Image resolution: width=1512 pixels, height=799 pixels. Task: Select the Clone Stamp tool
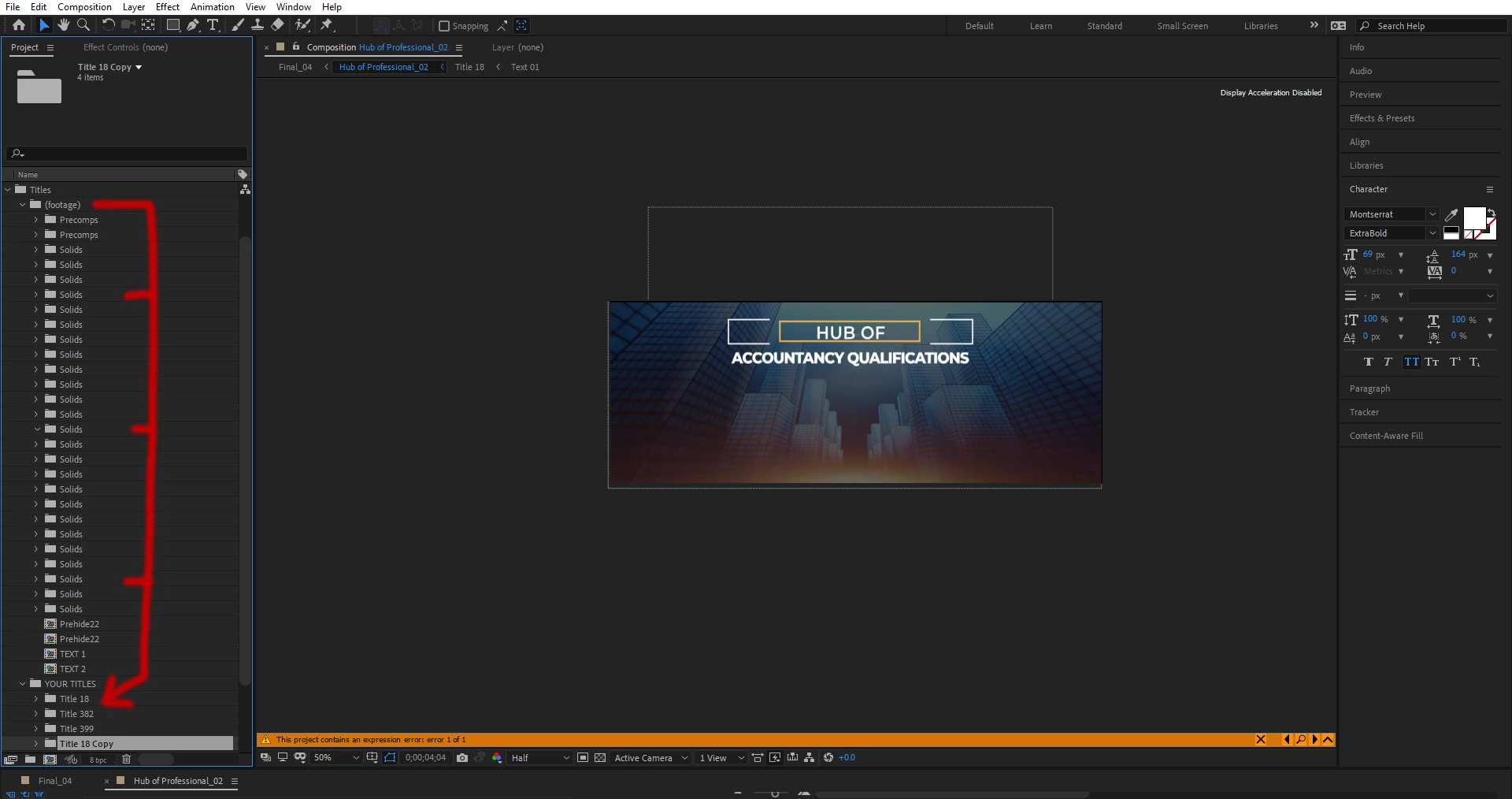click(258, 25)
